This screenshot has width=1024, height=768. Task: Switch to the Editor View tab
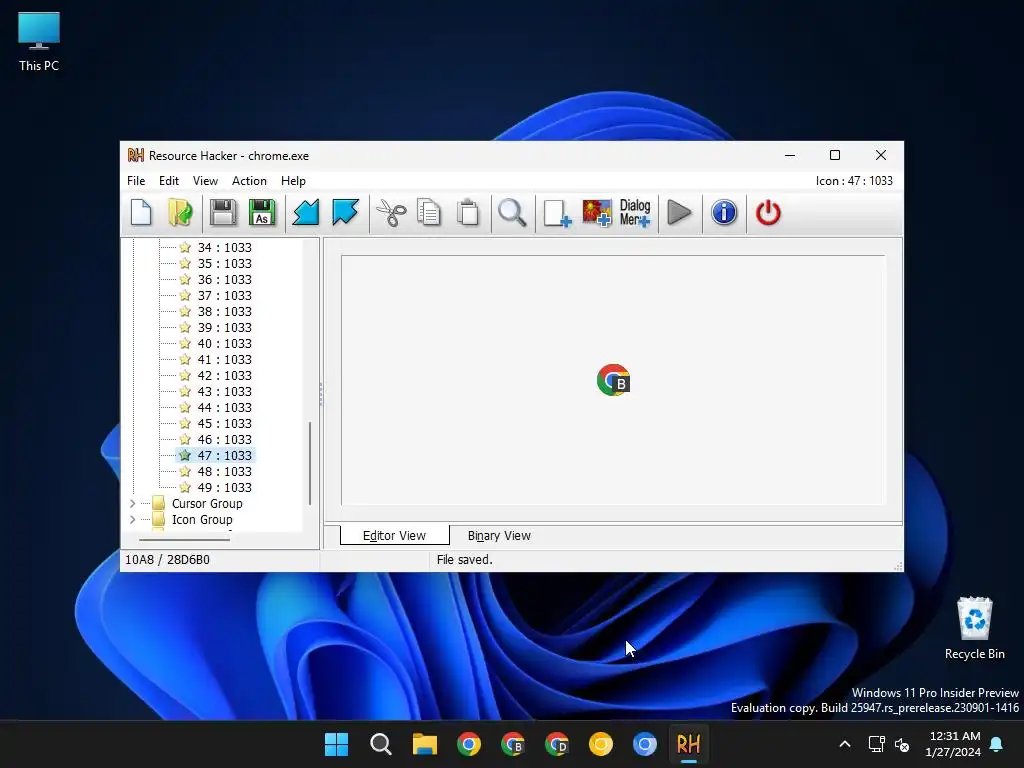[394, 536]
